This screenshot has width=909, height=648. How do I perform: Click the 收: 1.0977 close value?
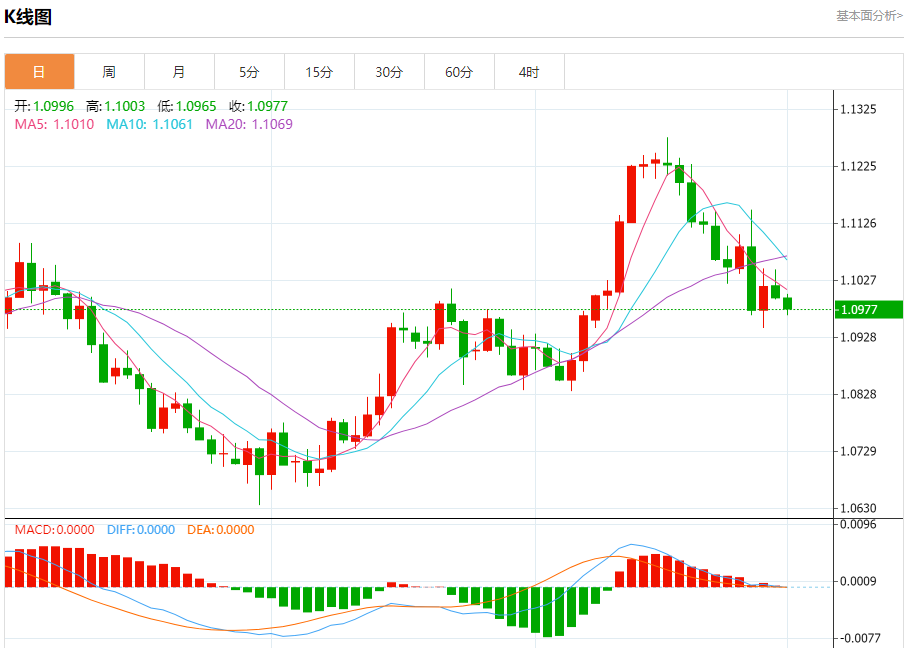[258, 106]
